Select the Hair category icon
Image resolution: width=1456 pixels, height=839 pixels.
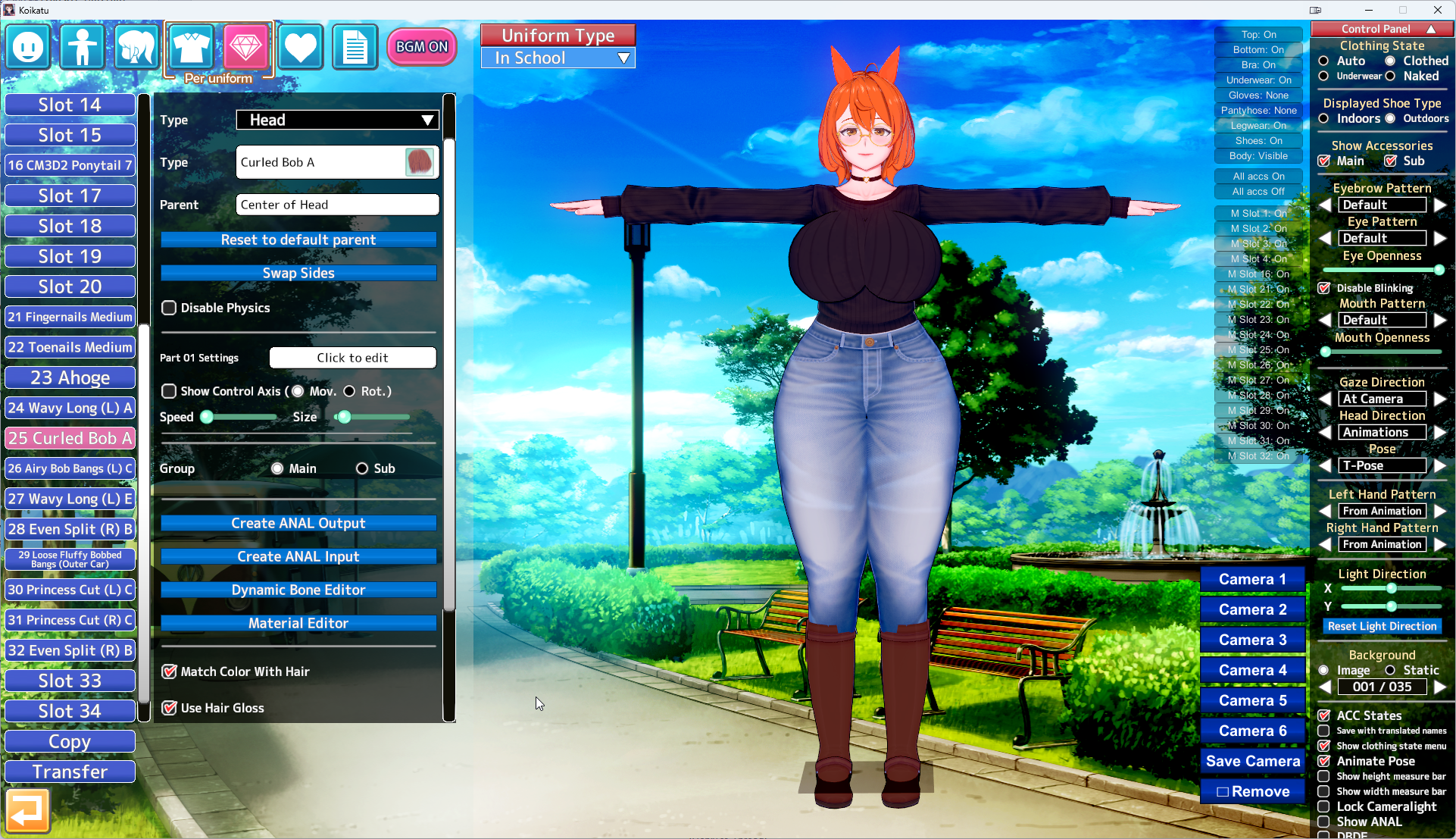point(136,47)
